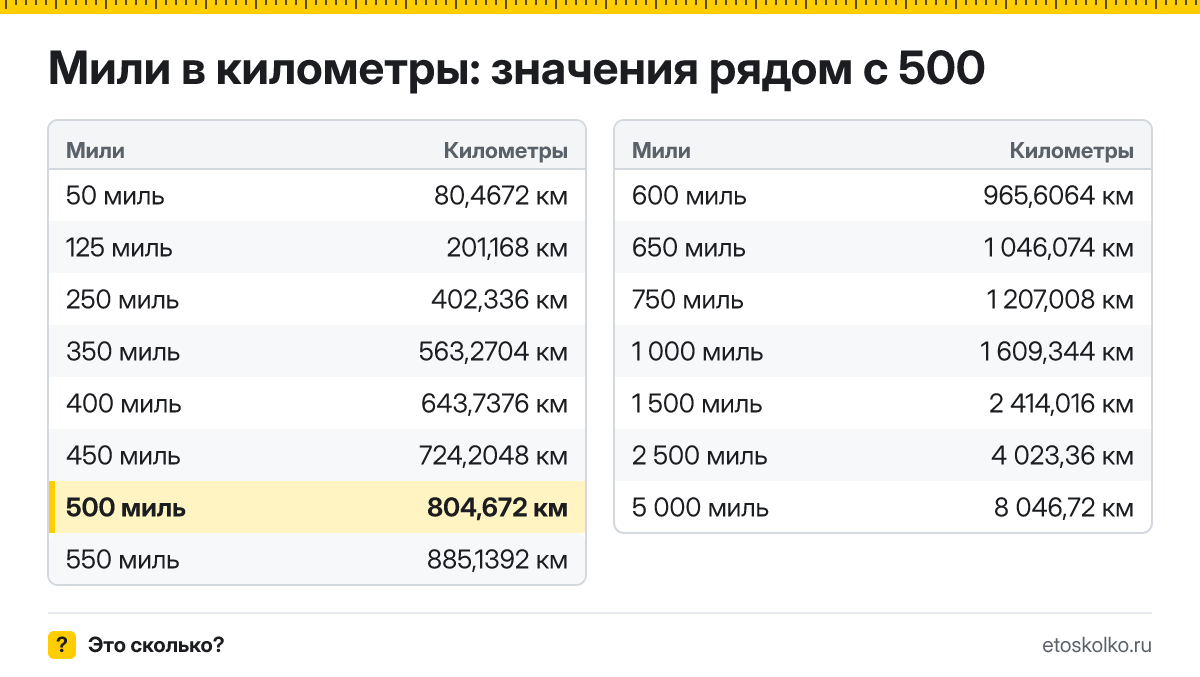
Task: Click the '724,2048 км' value
Action: click(493, 455)
